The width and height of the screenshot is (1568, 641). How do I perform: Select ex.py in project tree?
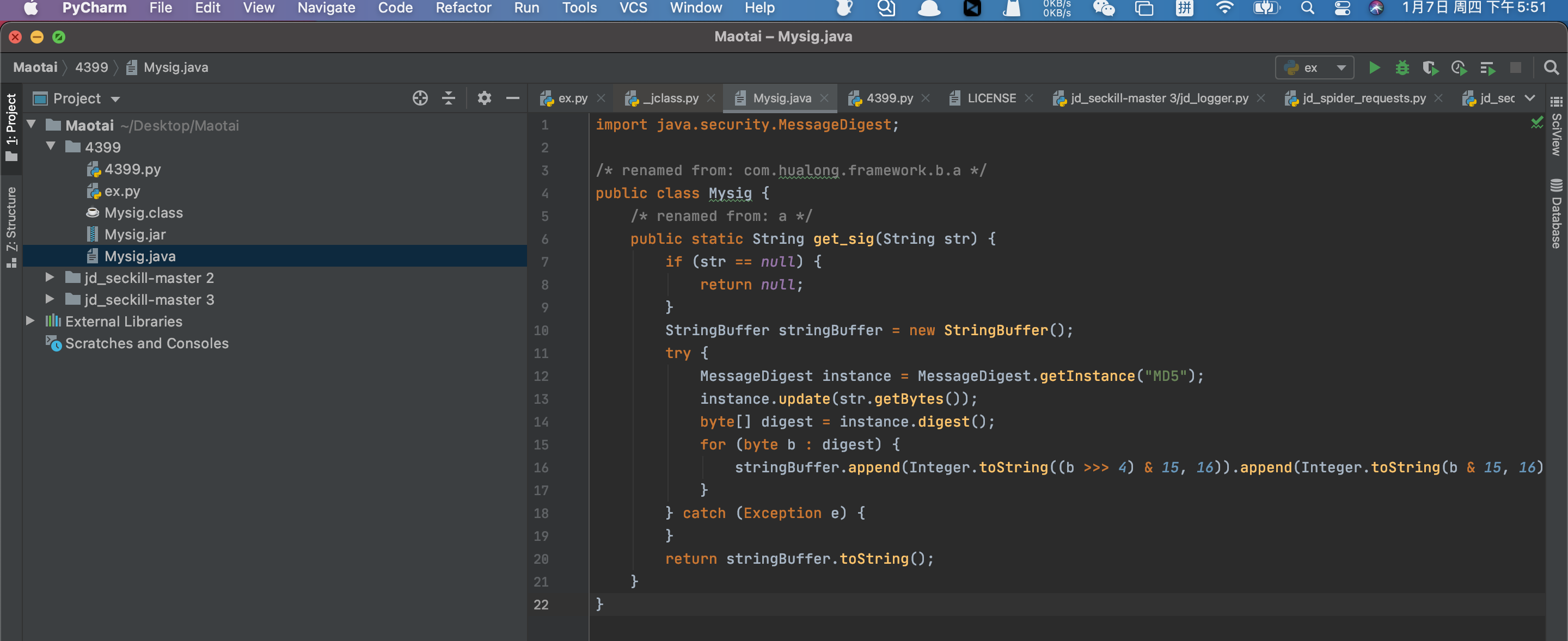[x=122, y=190]
